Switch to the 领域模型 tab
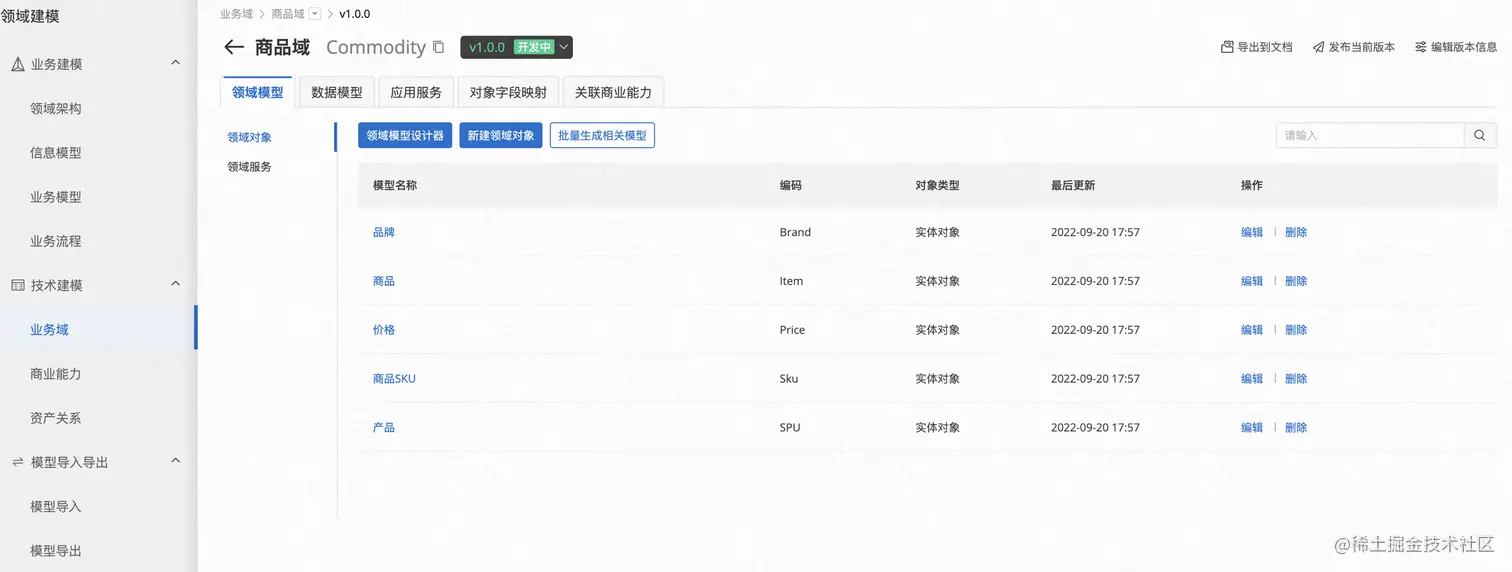The image size is (1512, 572). [258, 92]
